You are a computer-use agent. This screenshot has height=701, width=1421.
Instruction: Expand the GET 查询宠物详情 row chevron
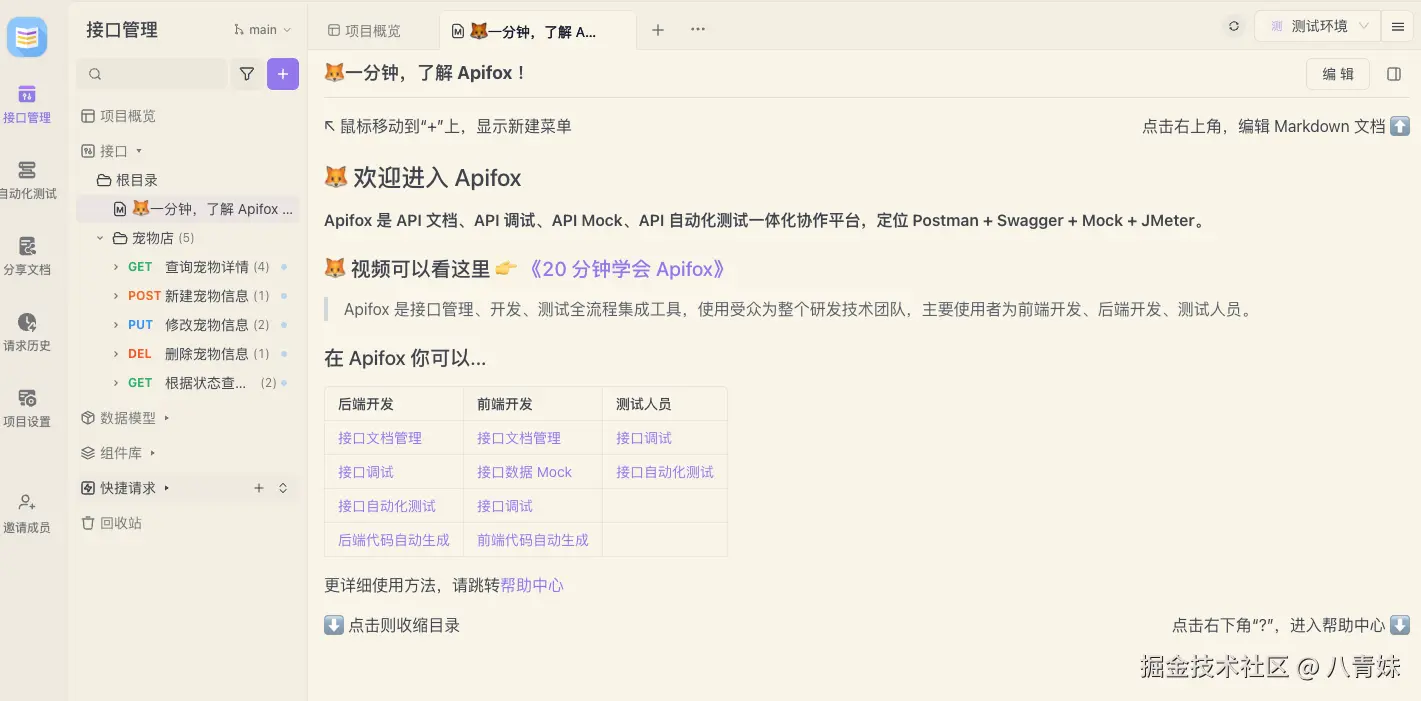116,267
